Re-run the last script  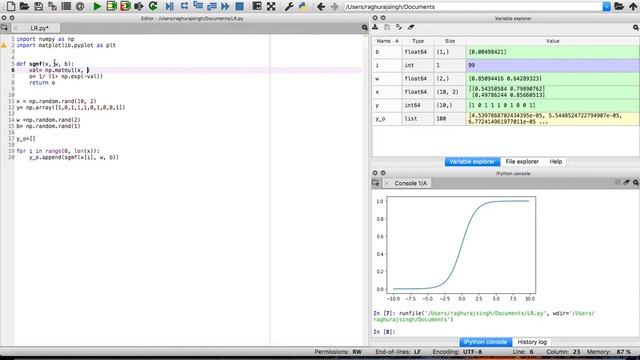click(x=153, y=6)
